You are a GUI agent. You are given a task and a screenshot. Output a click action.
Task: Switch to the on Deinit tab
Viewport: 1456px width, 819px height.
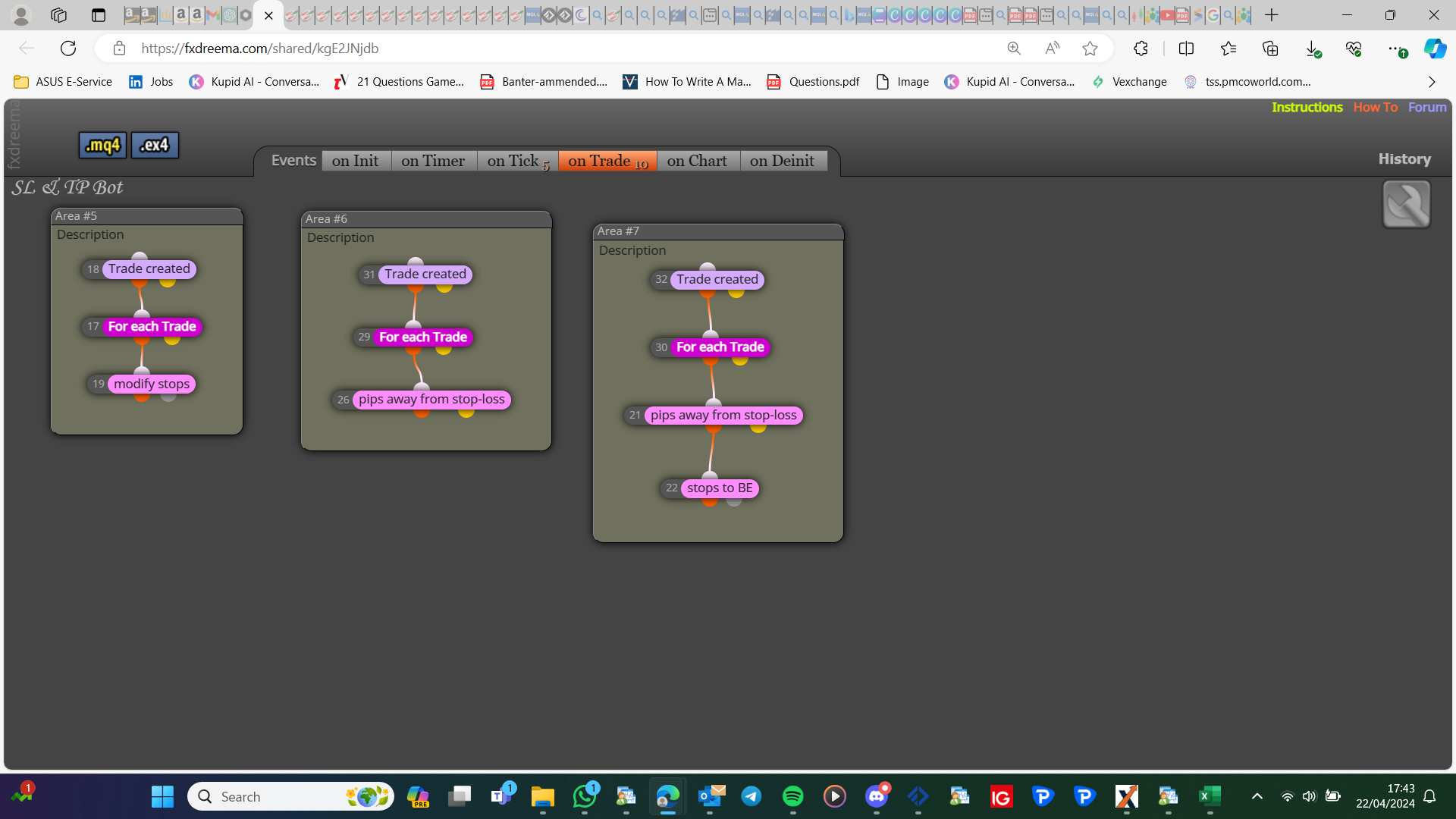click(783, 161)
